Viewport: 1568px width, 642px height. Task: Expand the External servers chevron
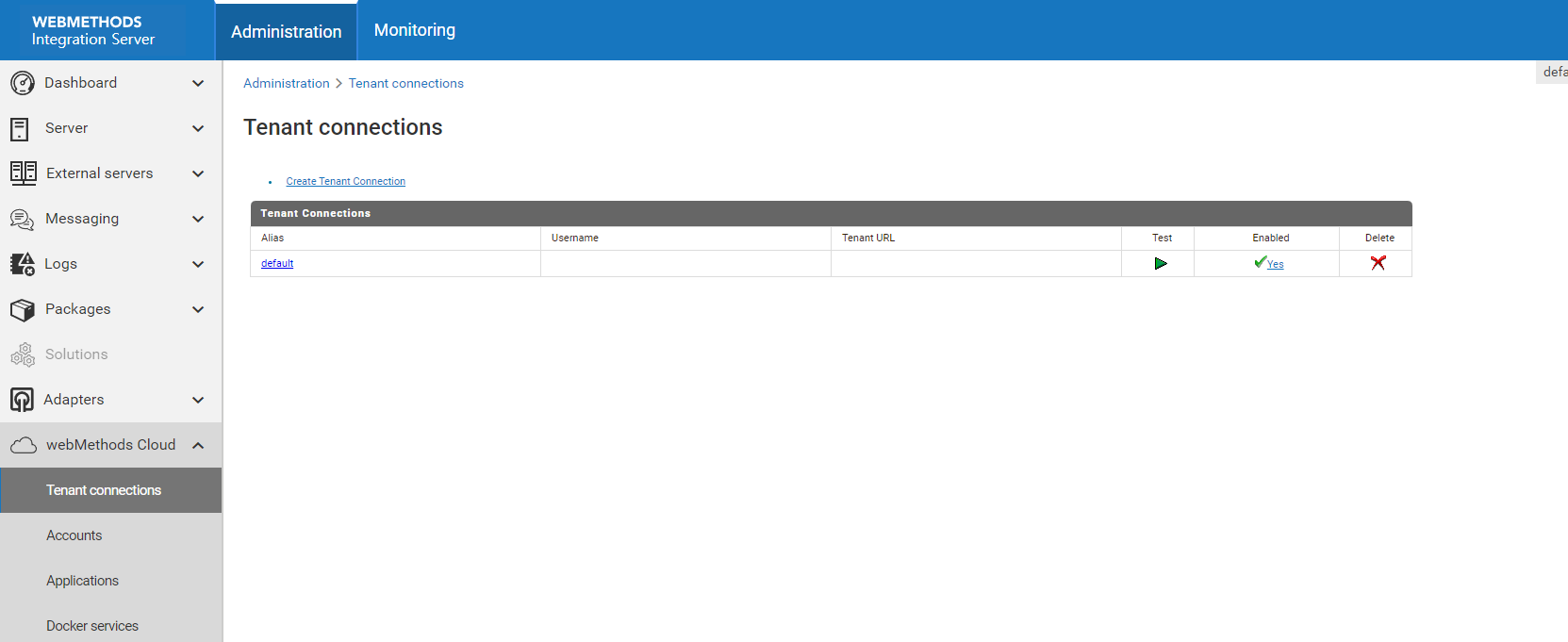(x=198, y=173)
